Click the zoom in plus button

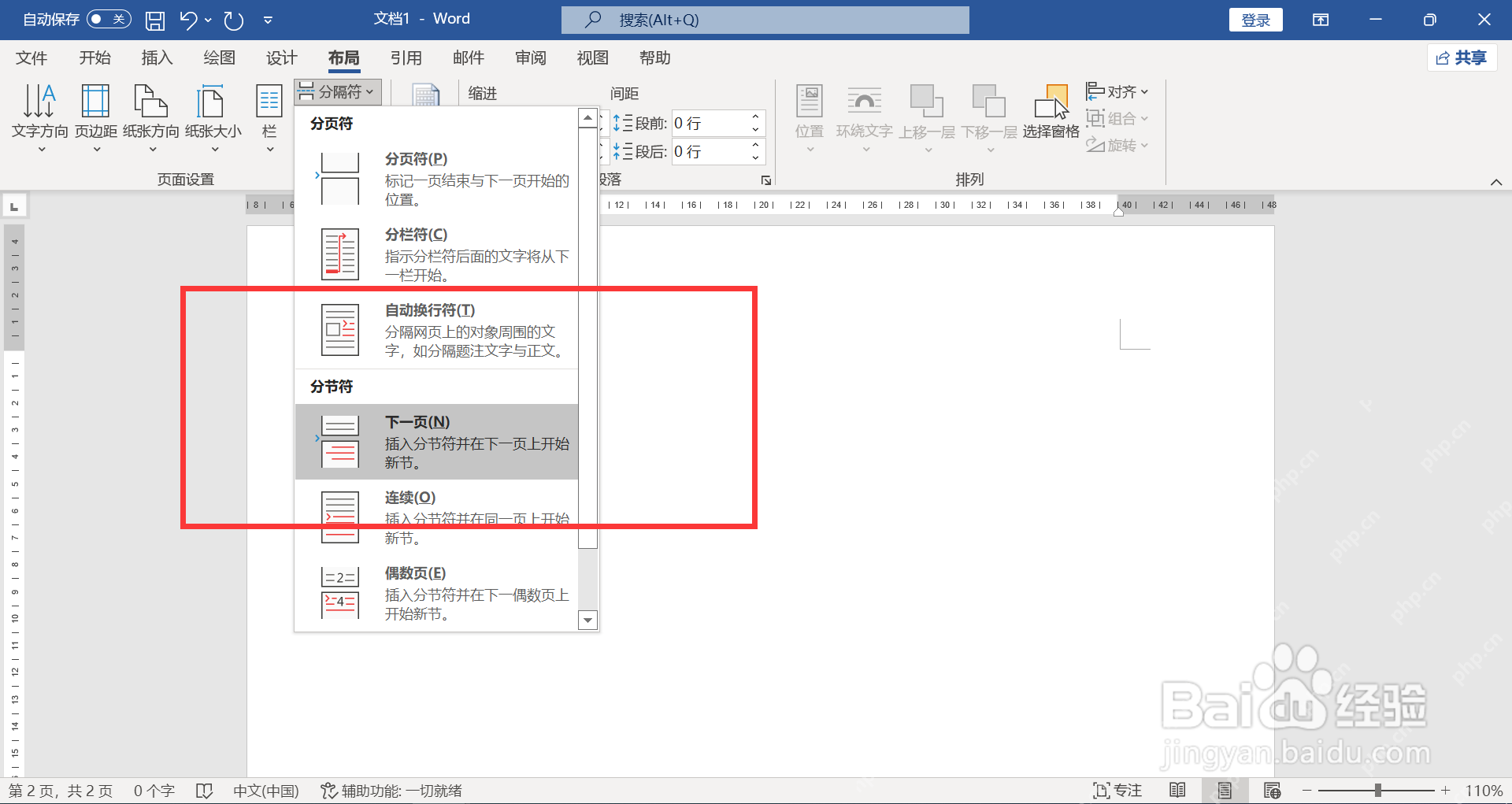pos(1445,790)
